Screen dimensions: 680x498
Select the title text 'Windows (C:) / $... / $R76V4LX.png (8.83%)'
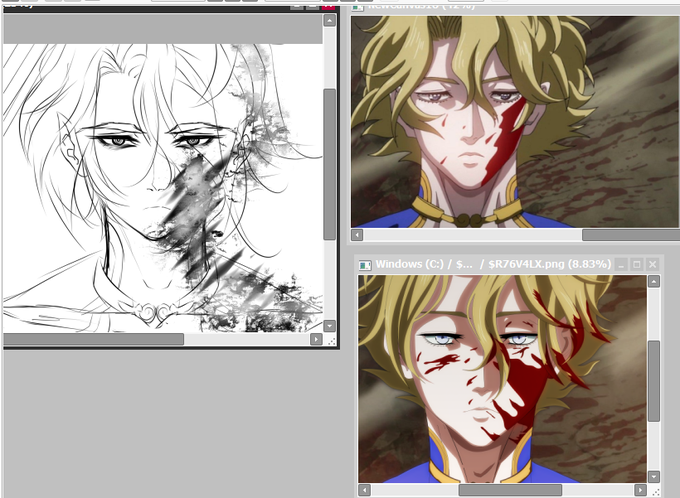493,264
